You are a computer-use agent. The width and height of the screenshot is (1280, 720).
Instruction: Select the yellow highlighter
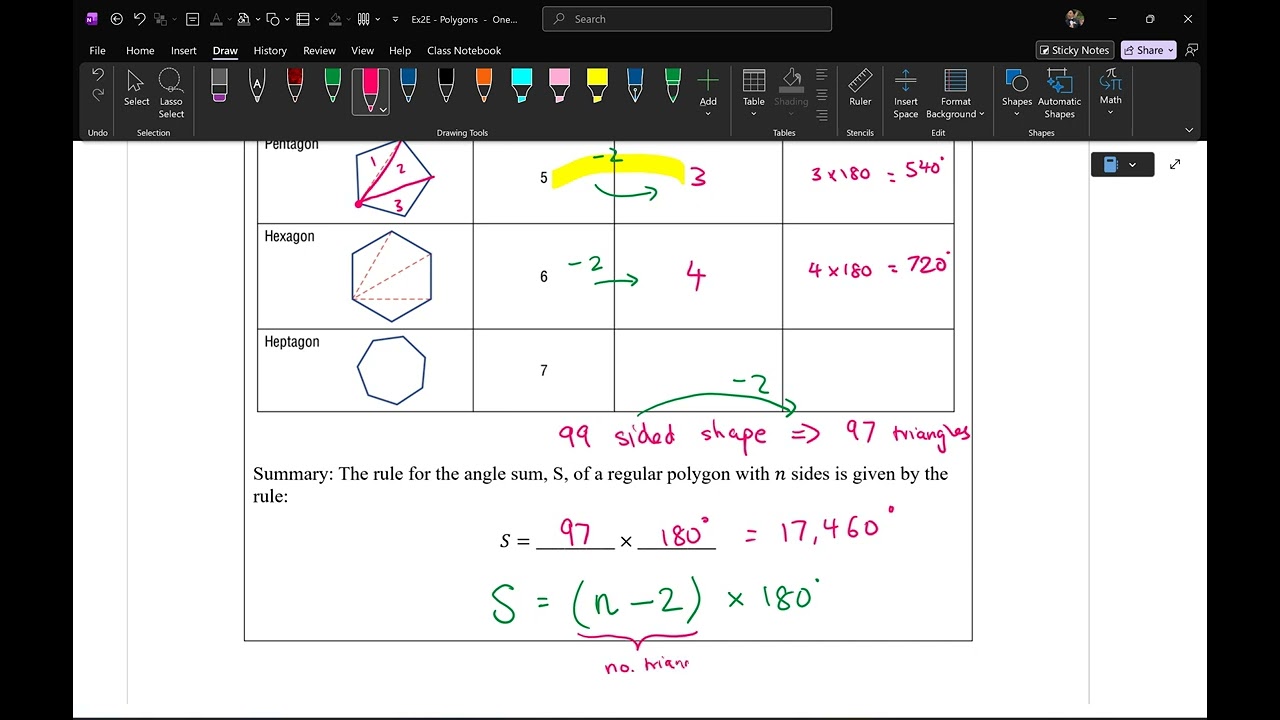tap(597, 85)
